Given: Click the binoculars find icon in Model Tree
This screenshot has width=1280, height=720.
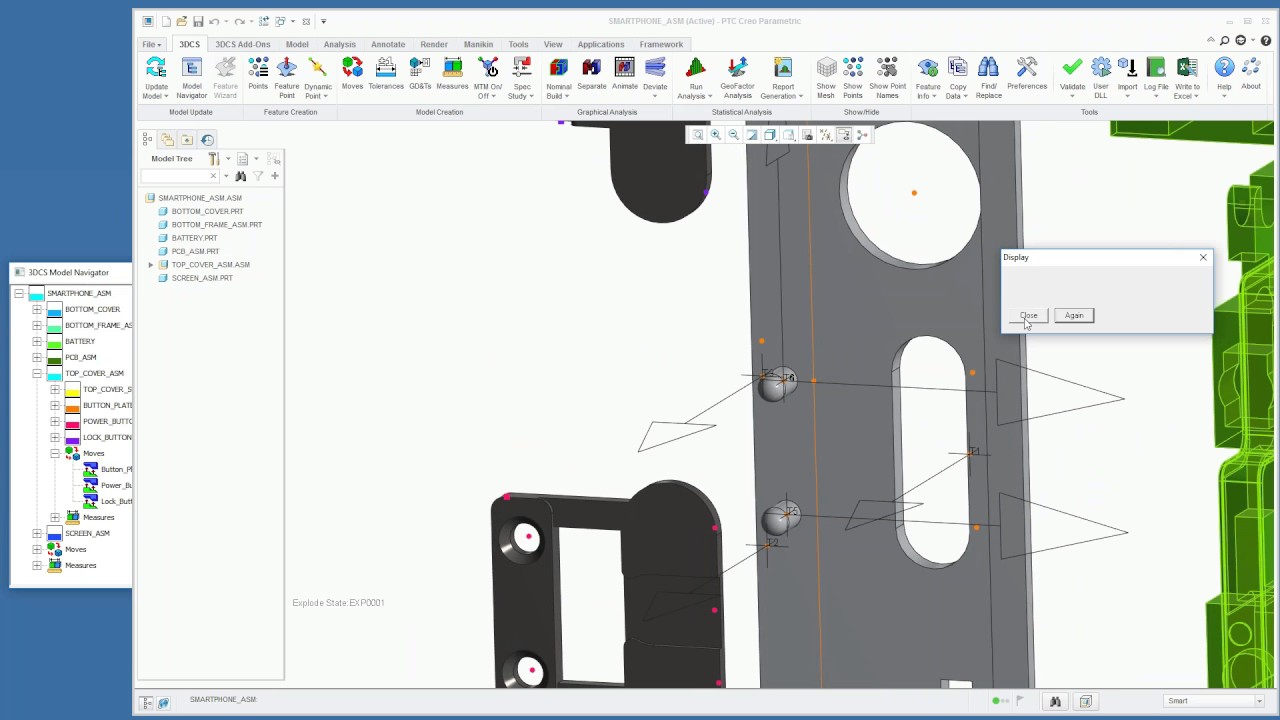Looking at the screenshot, I should [241, 176].
